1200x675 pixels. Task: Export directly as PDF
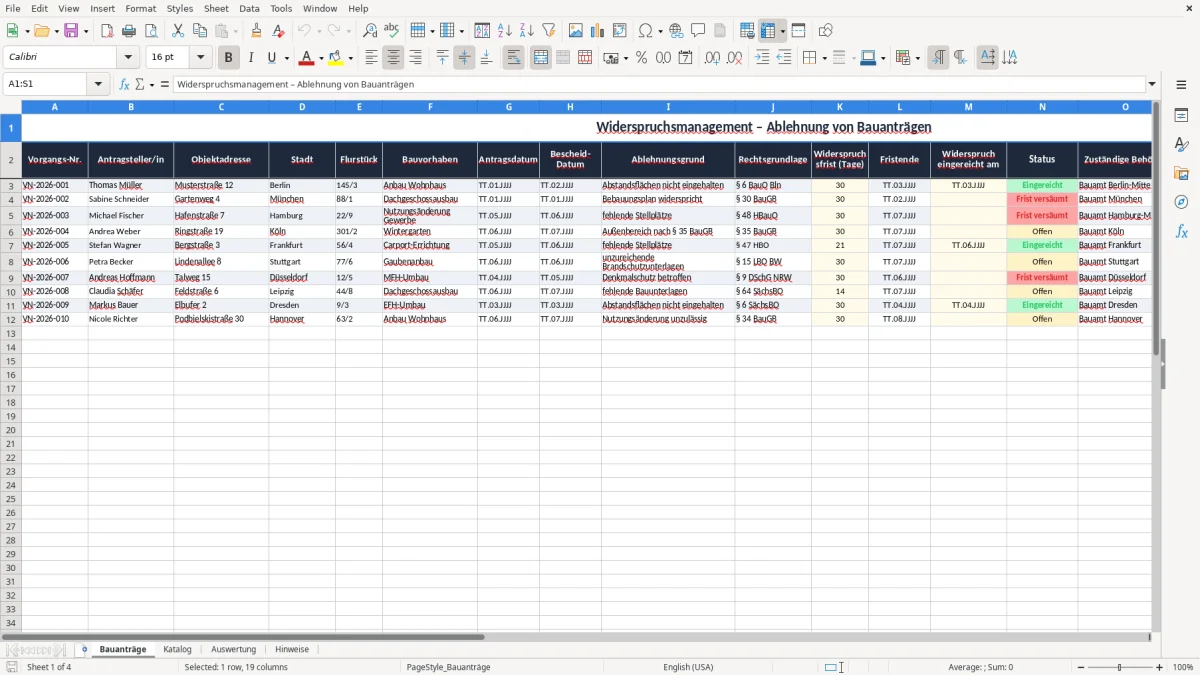(x=107, y=31)
